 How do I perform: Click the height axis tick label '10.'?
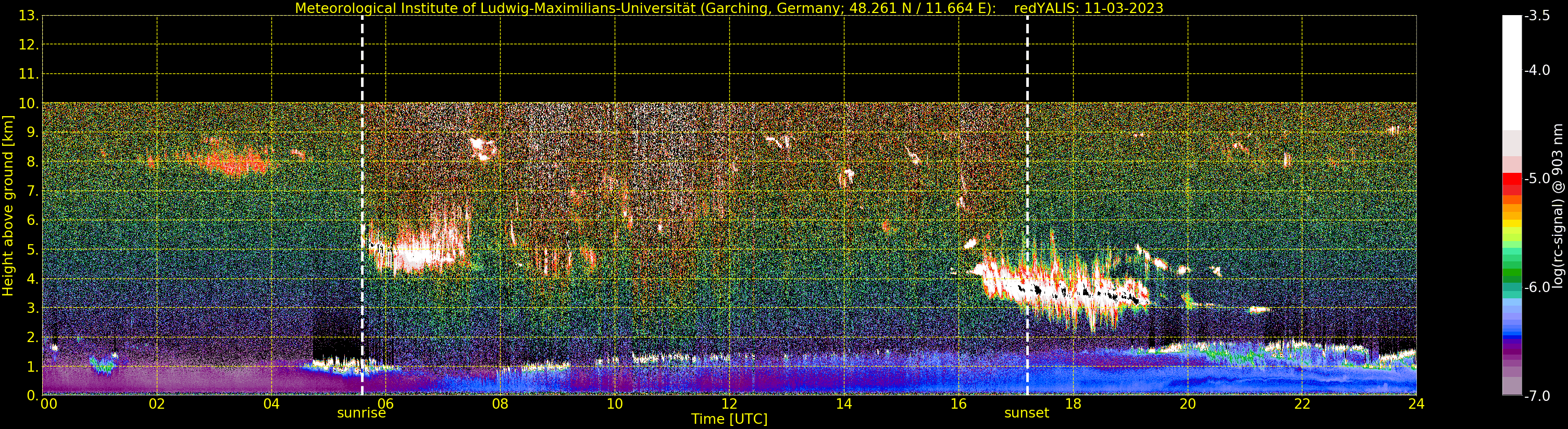(x=29, y=104)
